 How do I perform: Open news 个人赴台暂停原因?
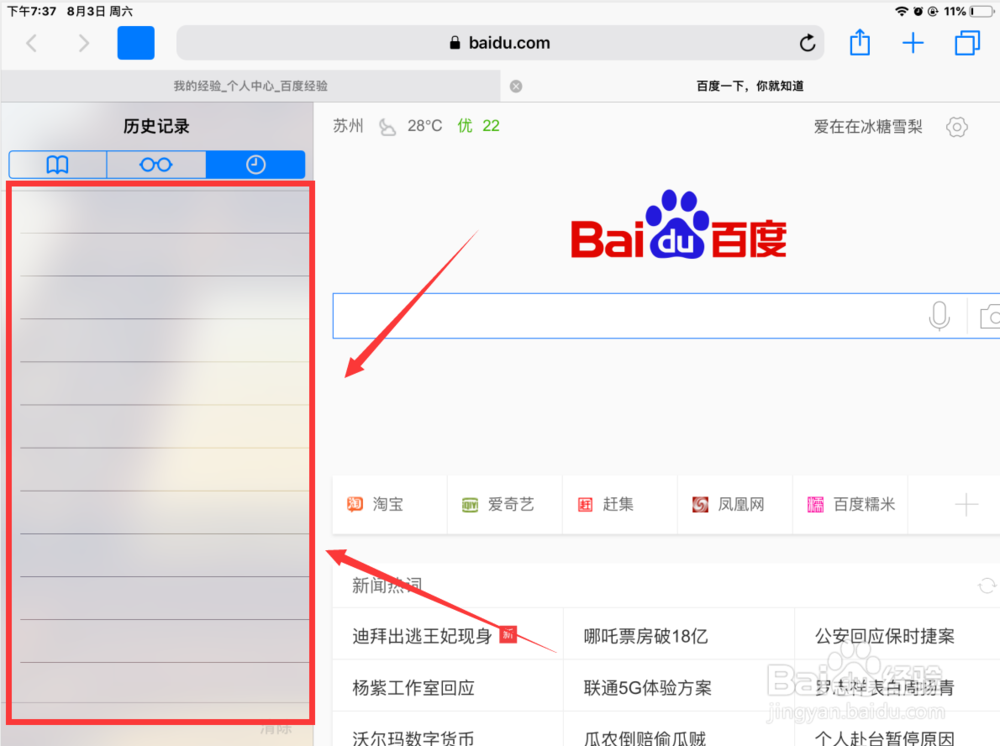tap(885, 738)
